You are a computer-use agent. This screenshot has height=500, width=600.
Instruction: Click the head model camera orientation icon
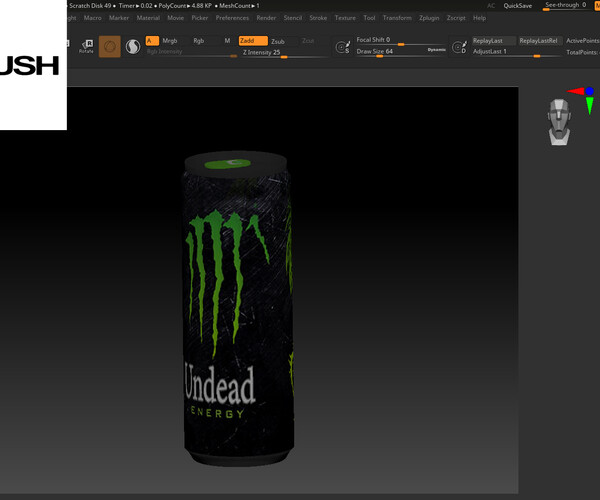pyautogui.click(x=559, y=122)
